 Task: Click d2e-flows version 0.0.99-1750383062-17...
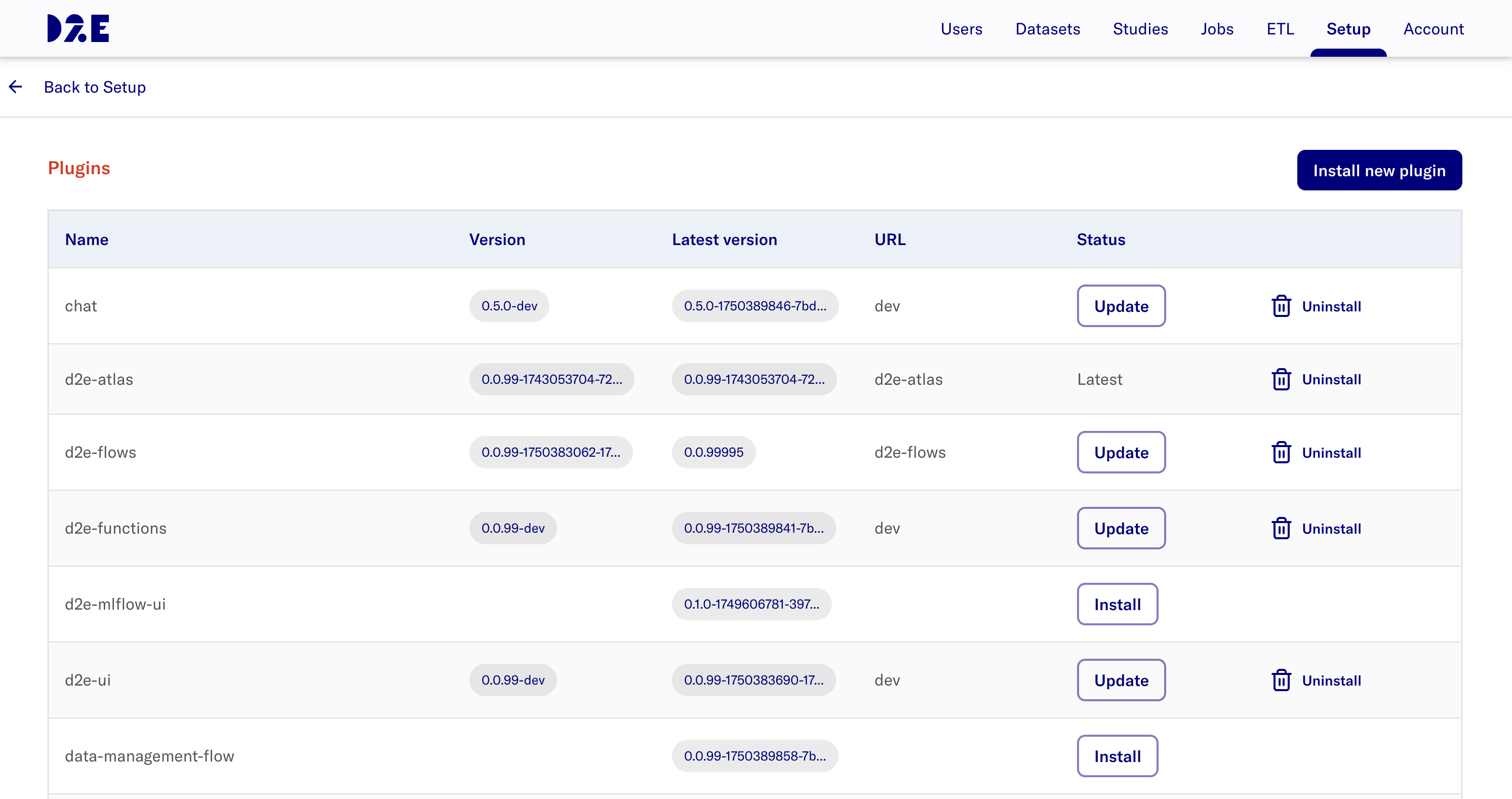(x=550, y=452)
